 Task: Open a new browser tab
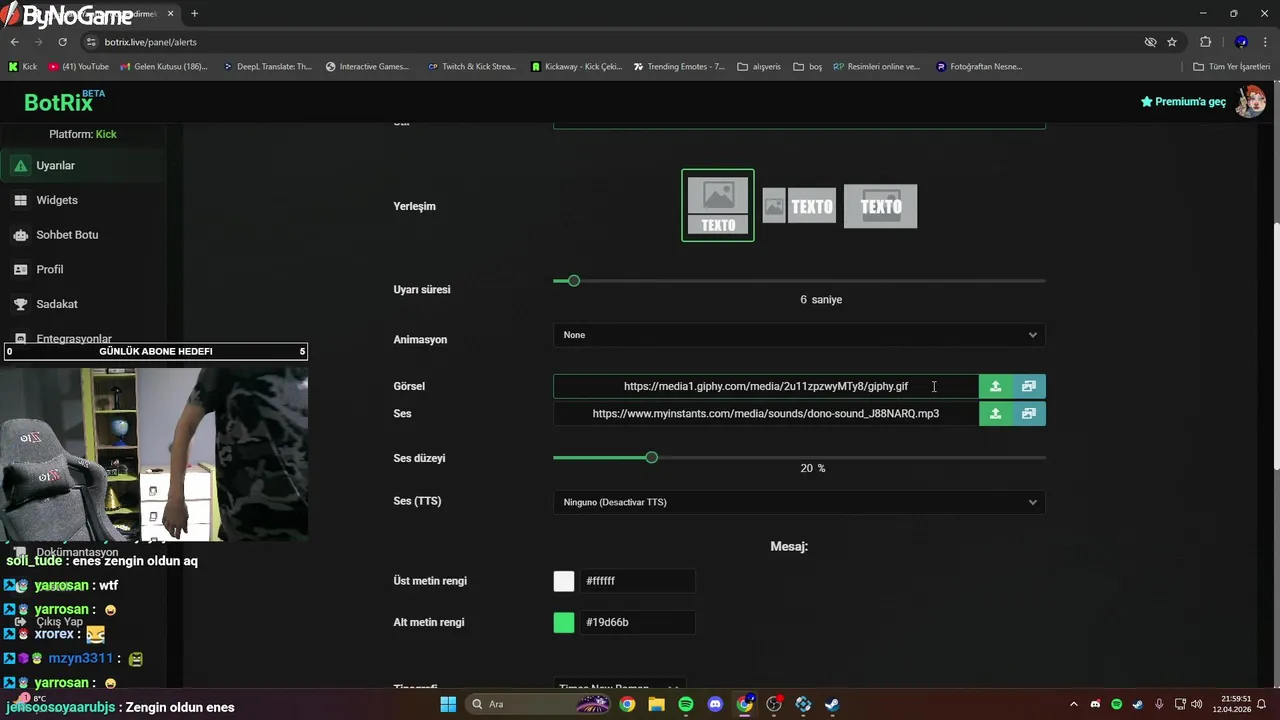194,14
